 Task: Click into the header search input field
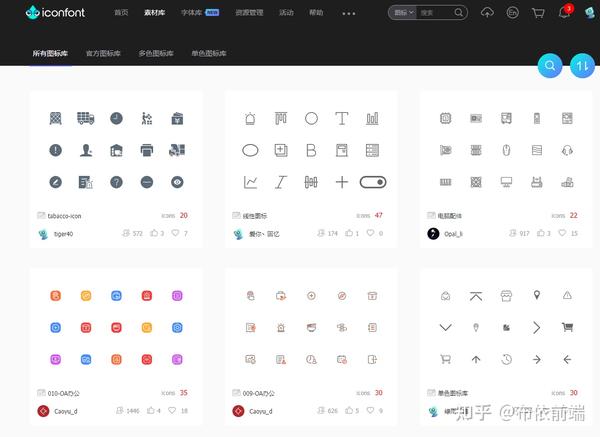coord(435,13)
